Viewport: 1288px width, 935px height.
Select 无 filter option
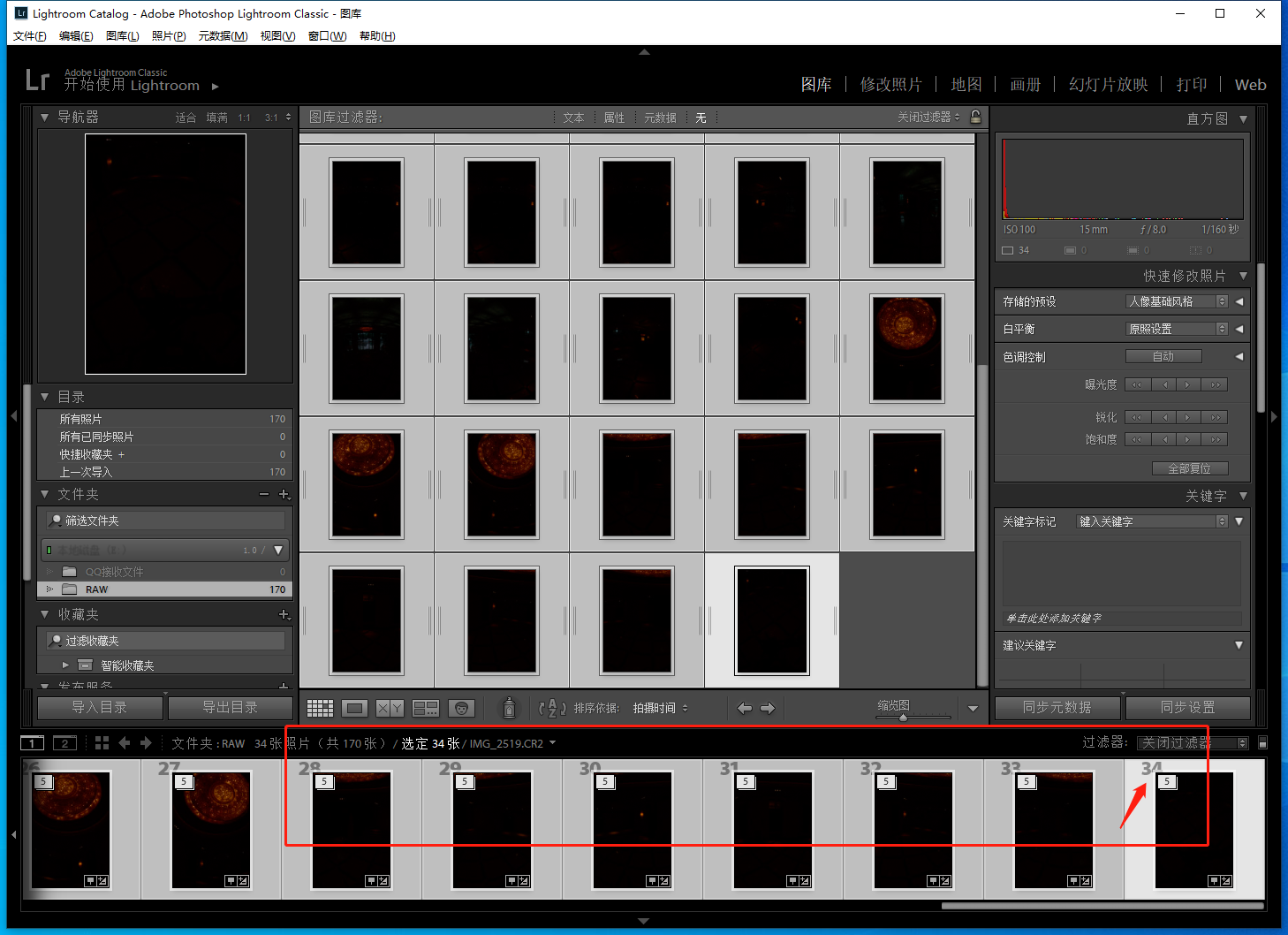coord(701,118)
